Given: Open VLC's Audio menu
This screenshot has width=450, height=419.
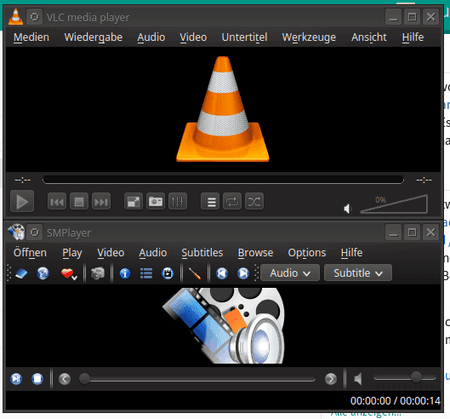Looking at the screenshot, I should 151,37.
